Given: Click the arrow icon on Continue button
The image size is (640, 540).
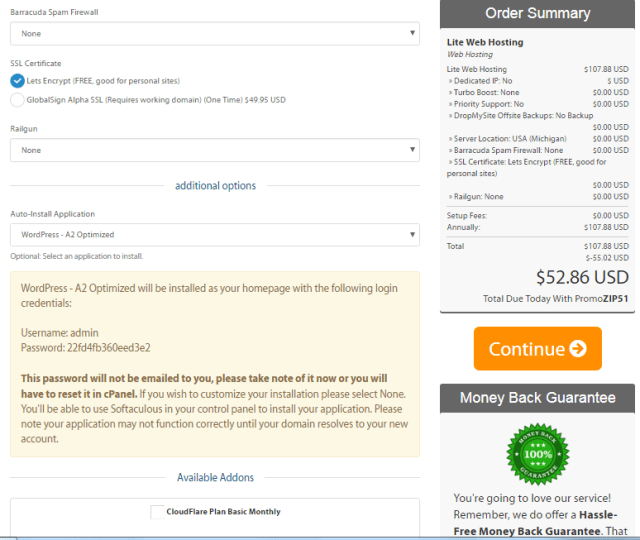Looking at the screenshot, I should [x=578, y=349].
